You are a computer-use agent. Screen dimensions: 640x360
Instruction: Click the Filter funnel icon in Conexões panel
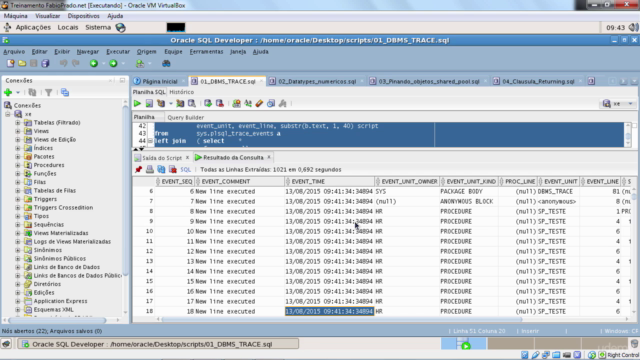coord(49,92)
